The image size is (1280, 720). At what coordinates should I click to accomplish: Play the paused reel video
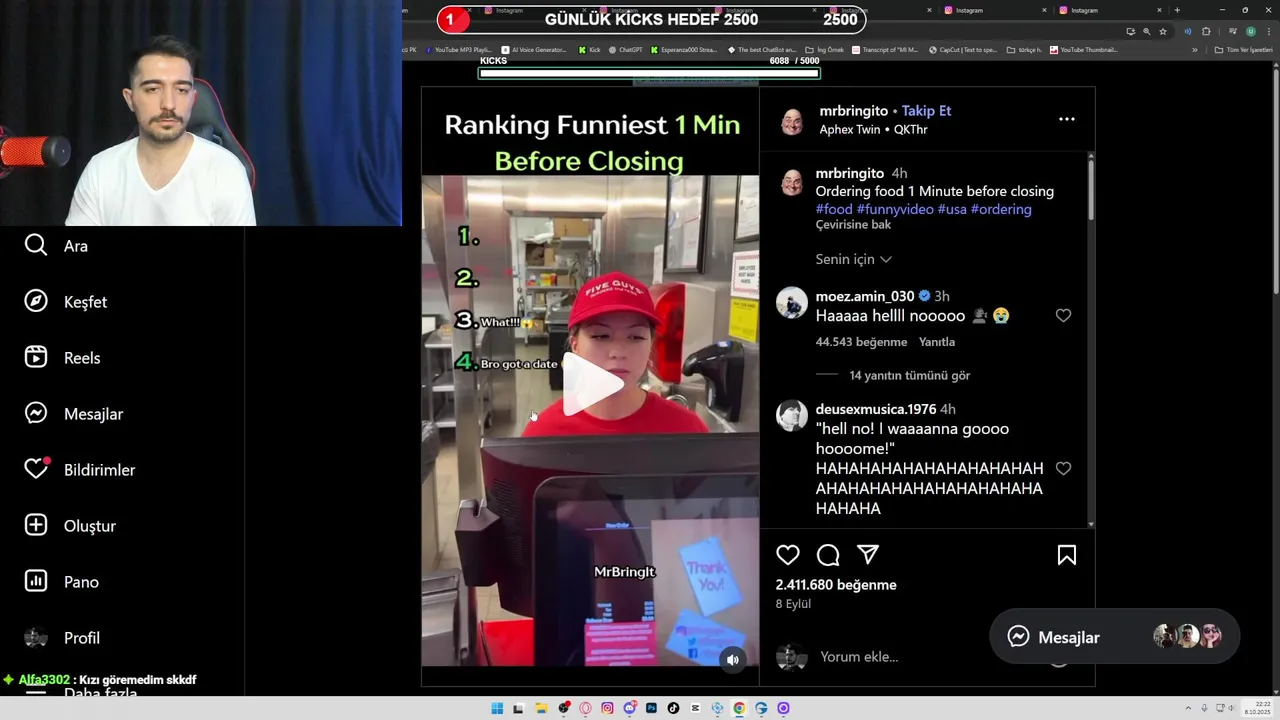pos(592,383)
